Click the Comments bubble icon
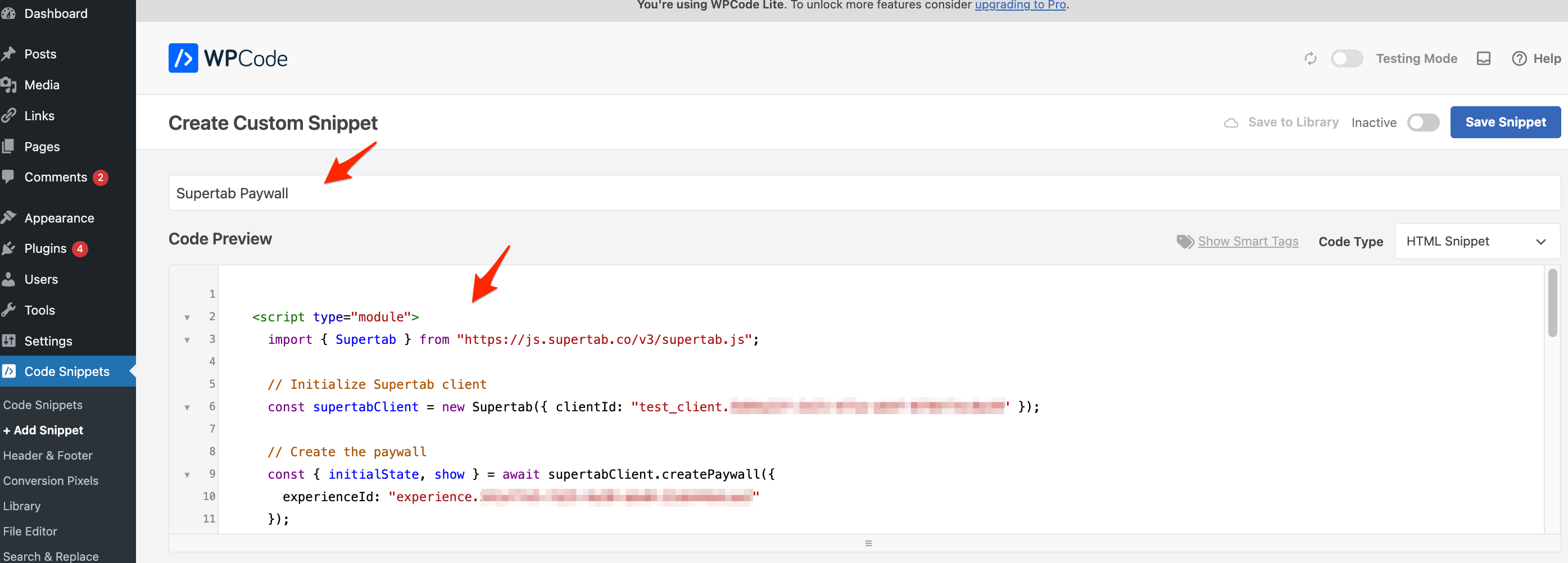 pyautogui.click(x=8, y=177)
